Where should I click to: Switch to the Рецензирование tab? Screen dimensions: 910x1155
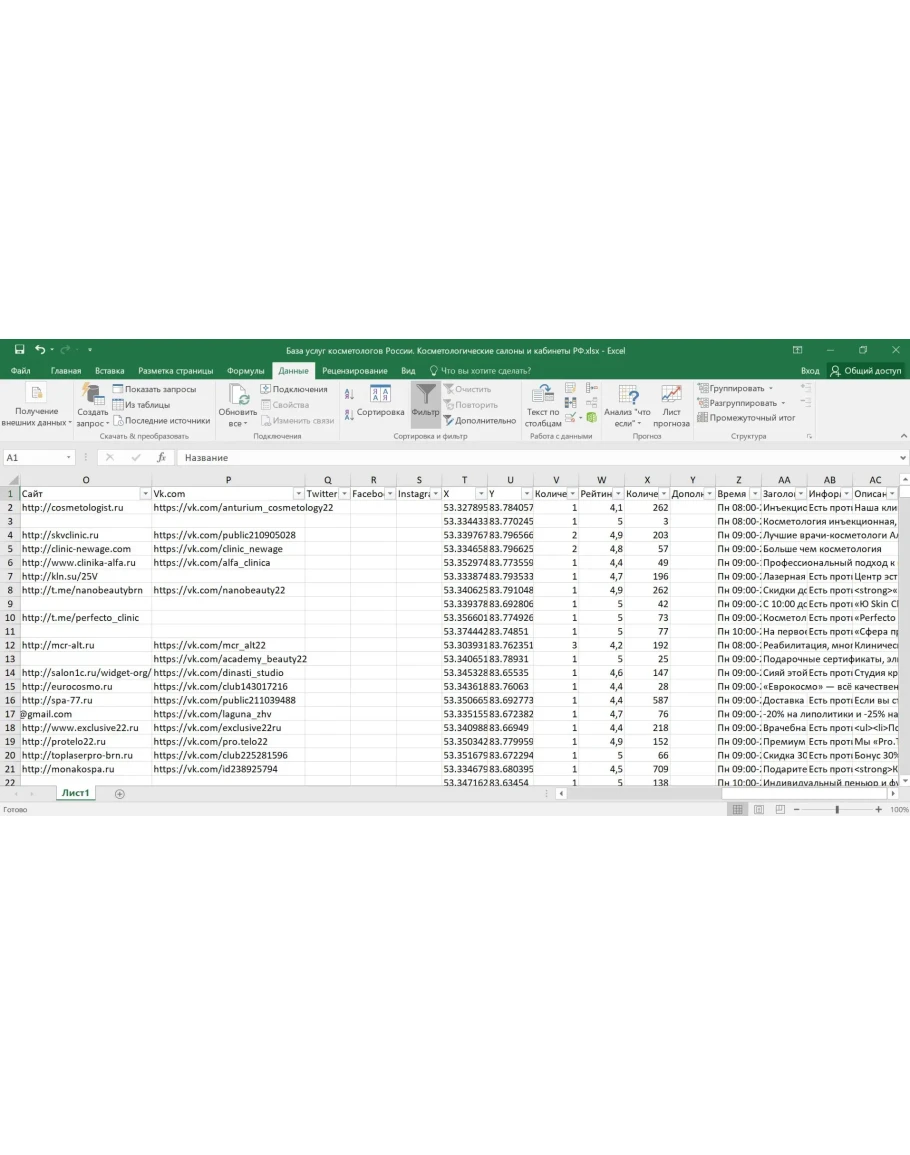click(354, 371)
